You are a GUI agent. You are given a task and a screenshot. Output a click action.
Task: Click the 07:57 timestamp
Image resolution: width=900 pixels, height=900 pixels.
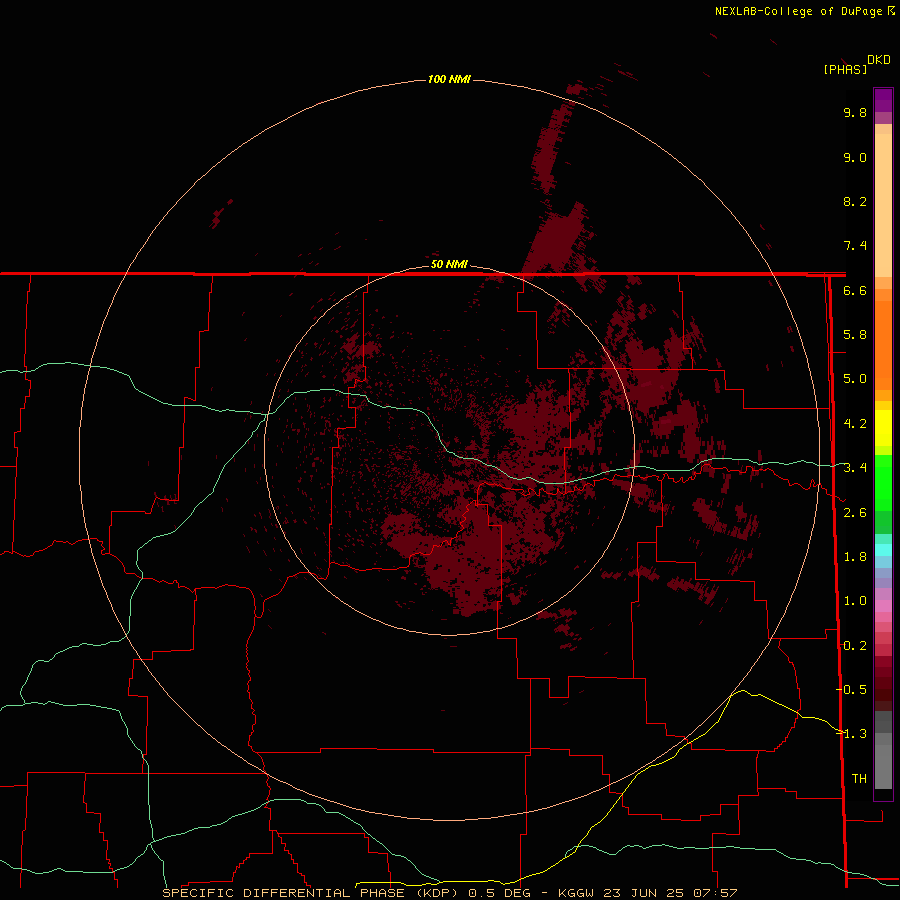[715, 893]
